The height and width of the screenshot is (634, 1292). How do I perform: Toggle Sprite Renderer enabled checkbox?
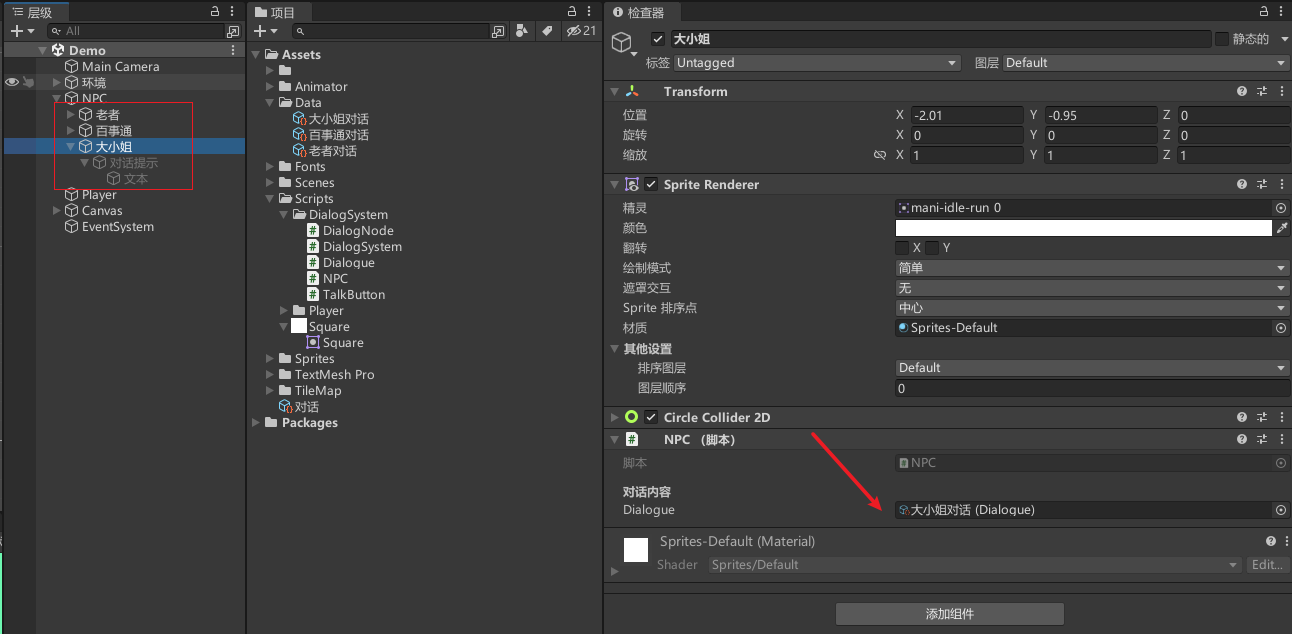click(x=651, y=185)
